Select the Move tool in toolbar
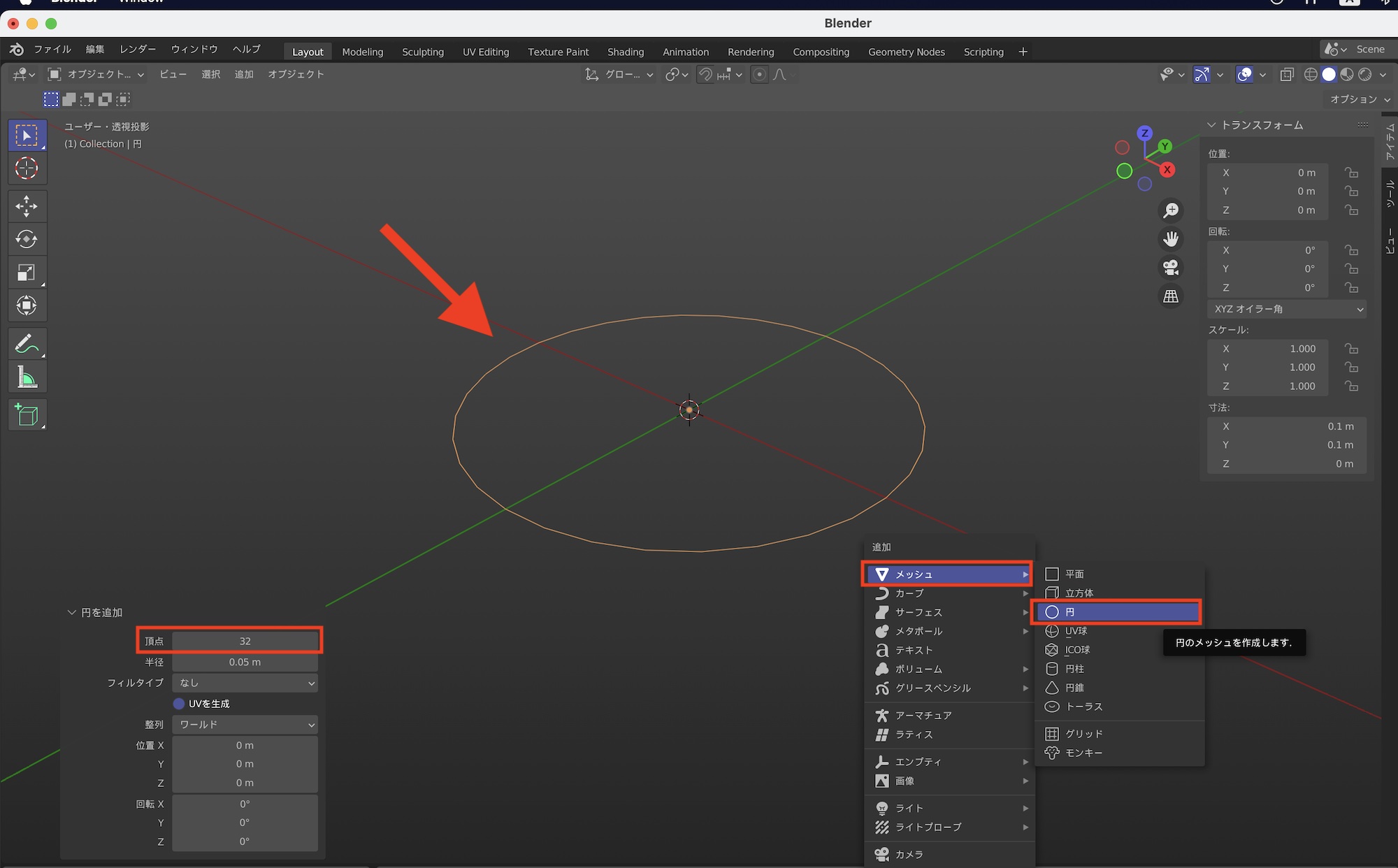This screenshot has width=1398, height=868. tap(27, 205)
